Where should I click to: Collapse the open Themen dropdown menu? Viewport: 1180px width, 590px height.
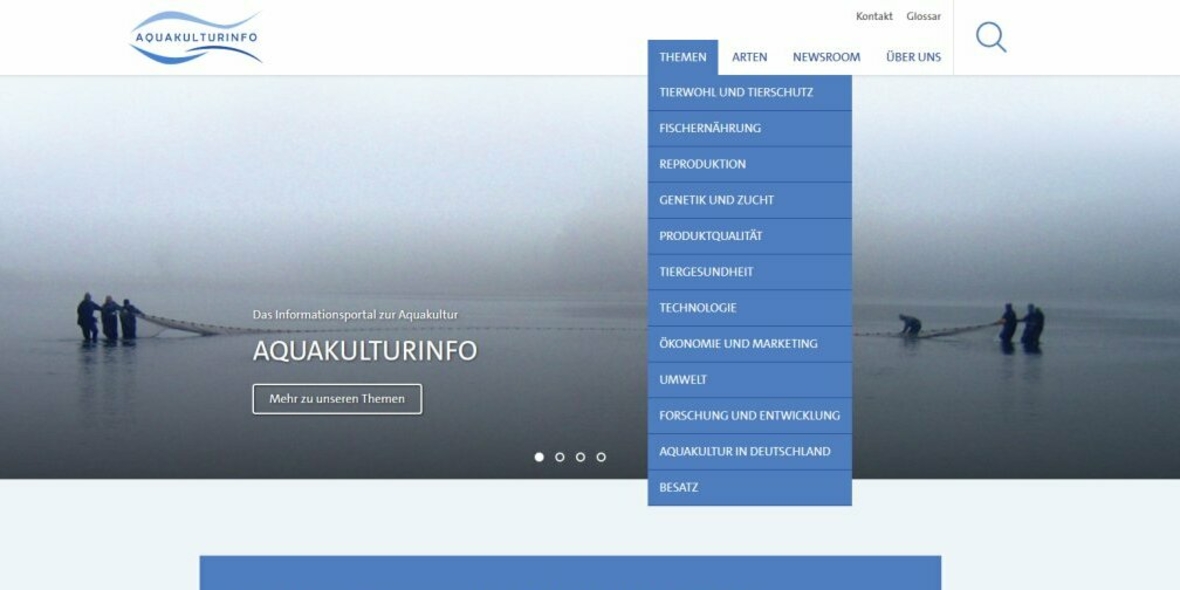(x=682, y=57)
